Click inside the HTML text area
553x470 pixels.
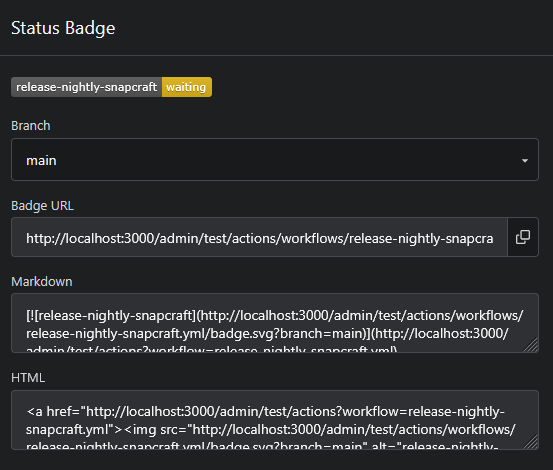[275, 420]
